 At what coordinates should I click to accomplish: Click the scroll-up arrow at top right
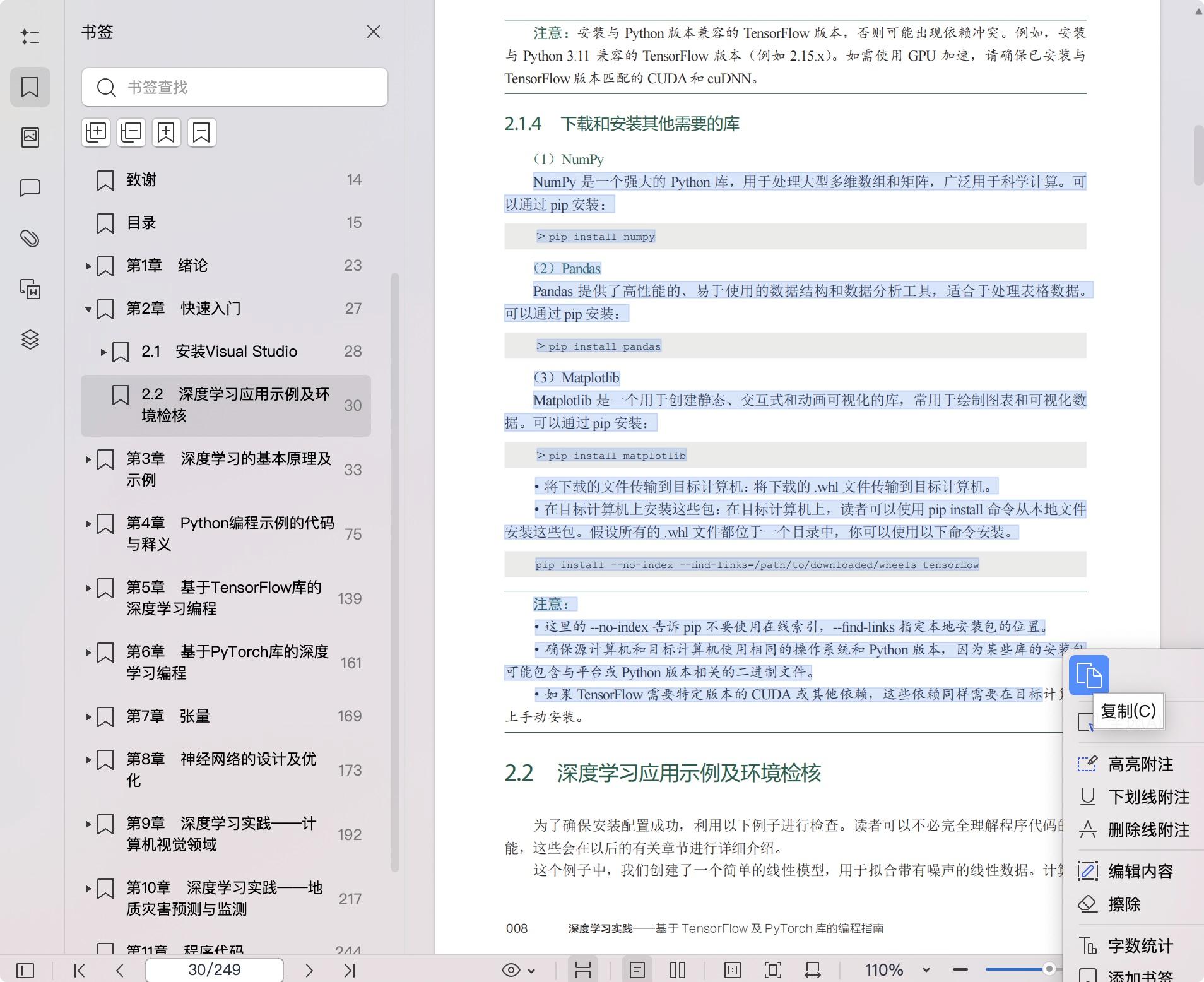[1198, 11]
